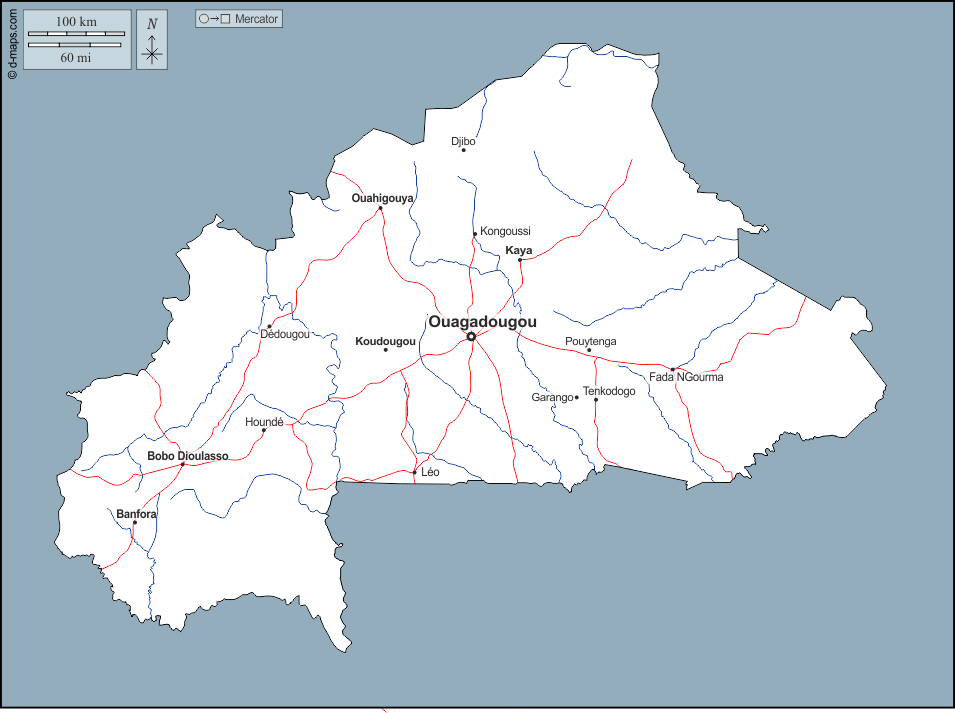Click the Kongoussi town marker
Viewport: 955px width, 713px height.
pos(475,233)
